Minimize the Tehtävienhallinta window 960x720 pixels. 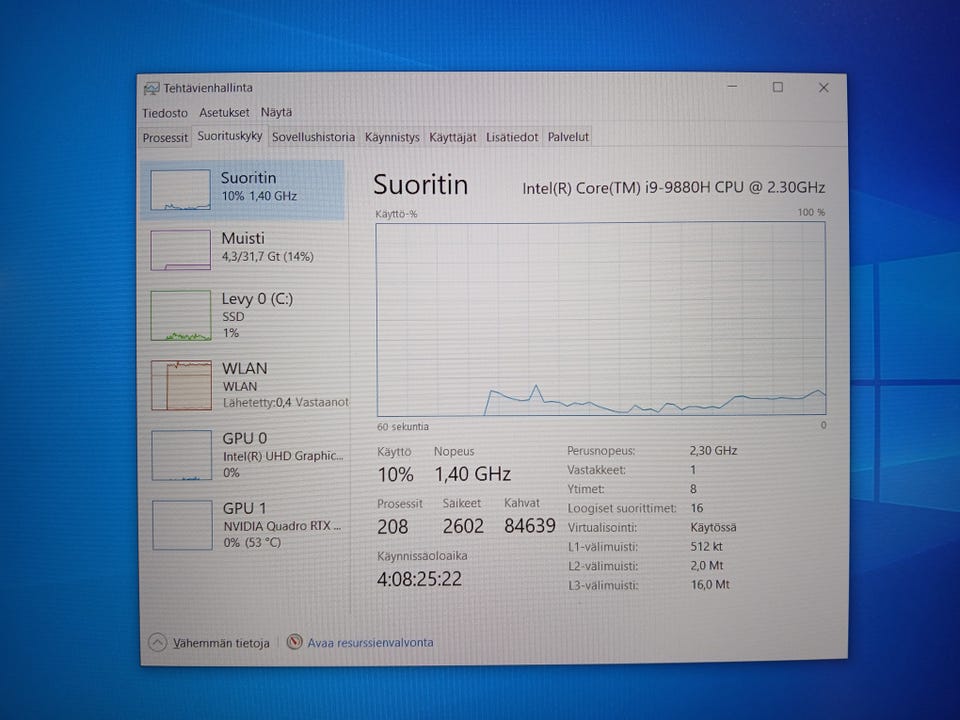[x=732, y=87]
